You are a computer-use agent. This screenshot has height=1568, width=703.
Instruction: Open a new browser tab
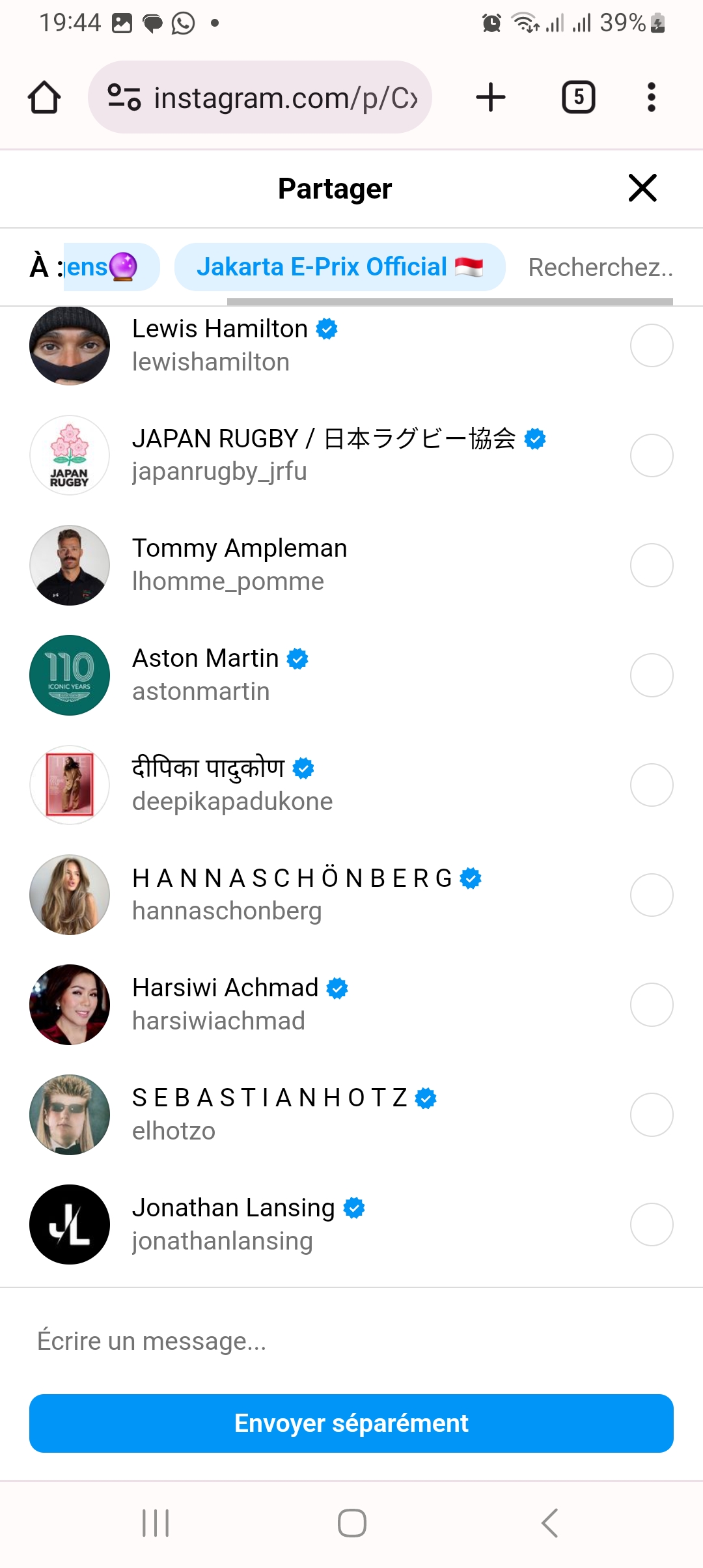pos(491,98)
